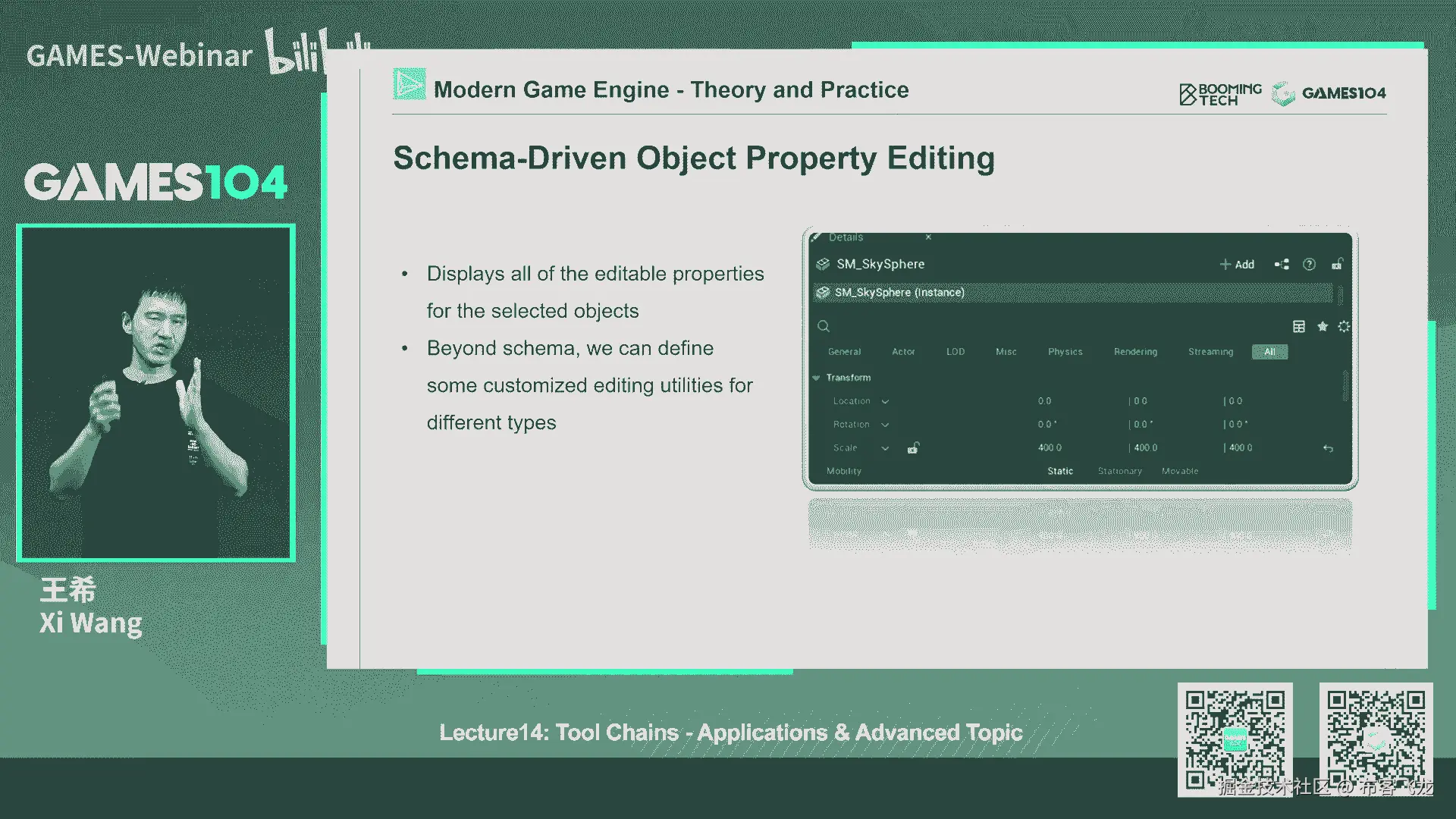This screenshot has height=819, width=1456.
Task: Set Mobility to Stationary
Action: tap(1119, 472)
